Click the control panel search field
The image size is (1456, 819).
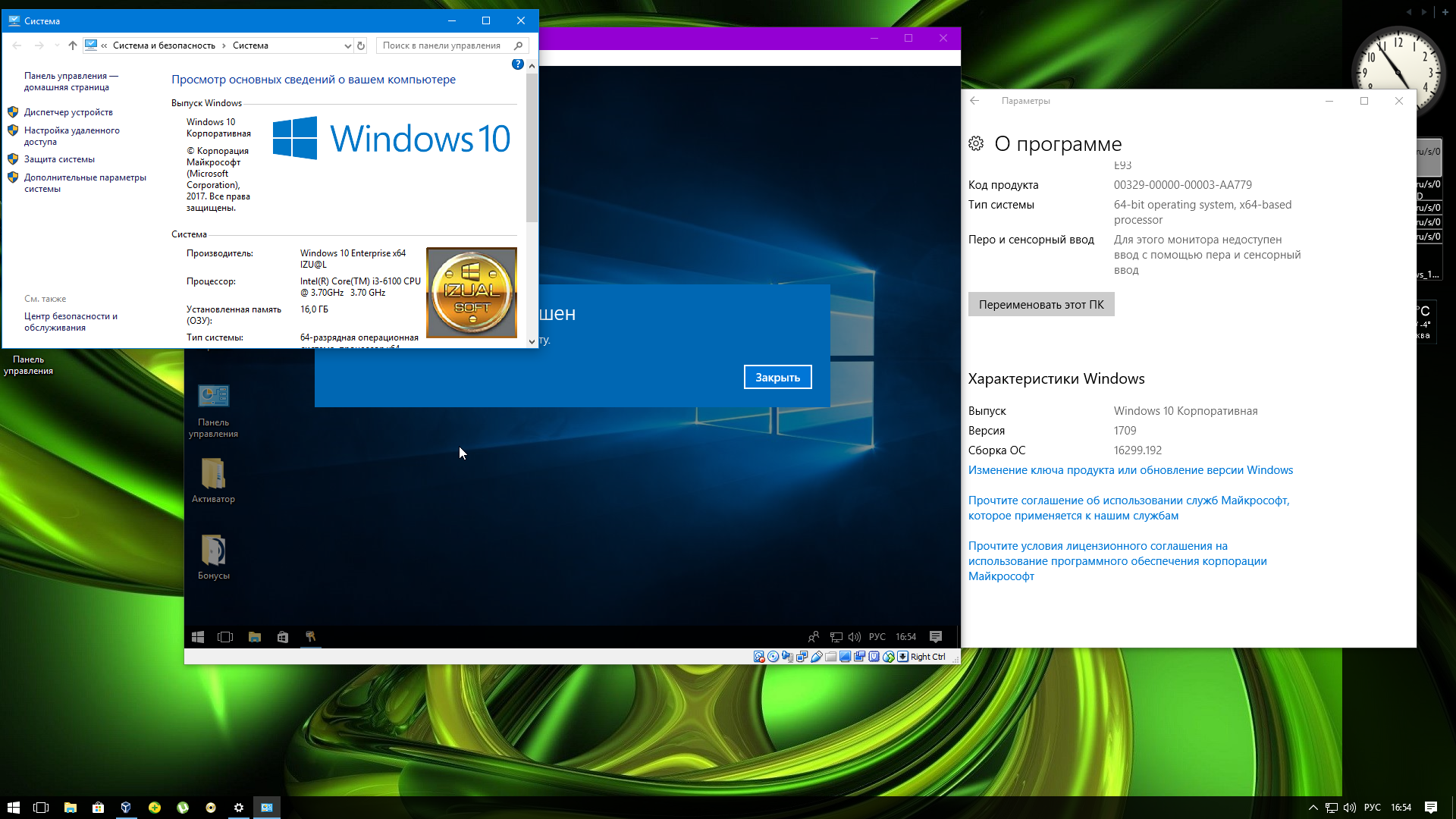coord(444,45)
